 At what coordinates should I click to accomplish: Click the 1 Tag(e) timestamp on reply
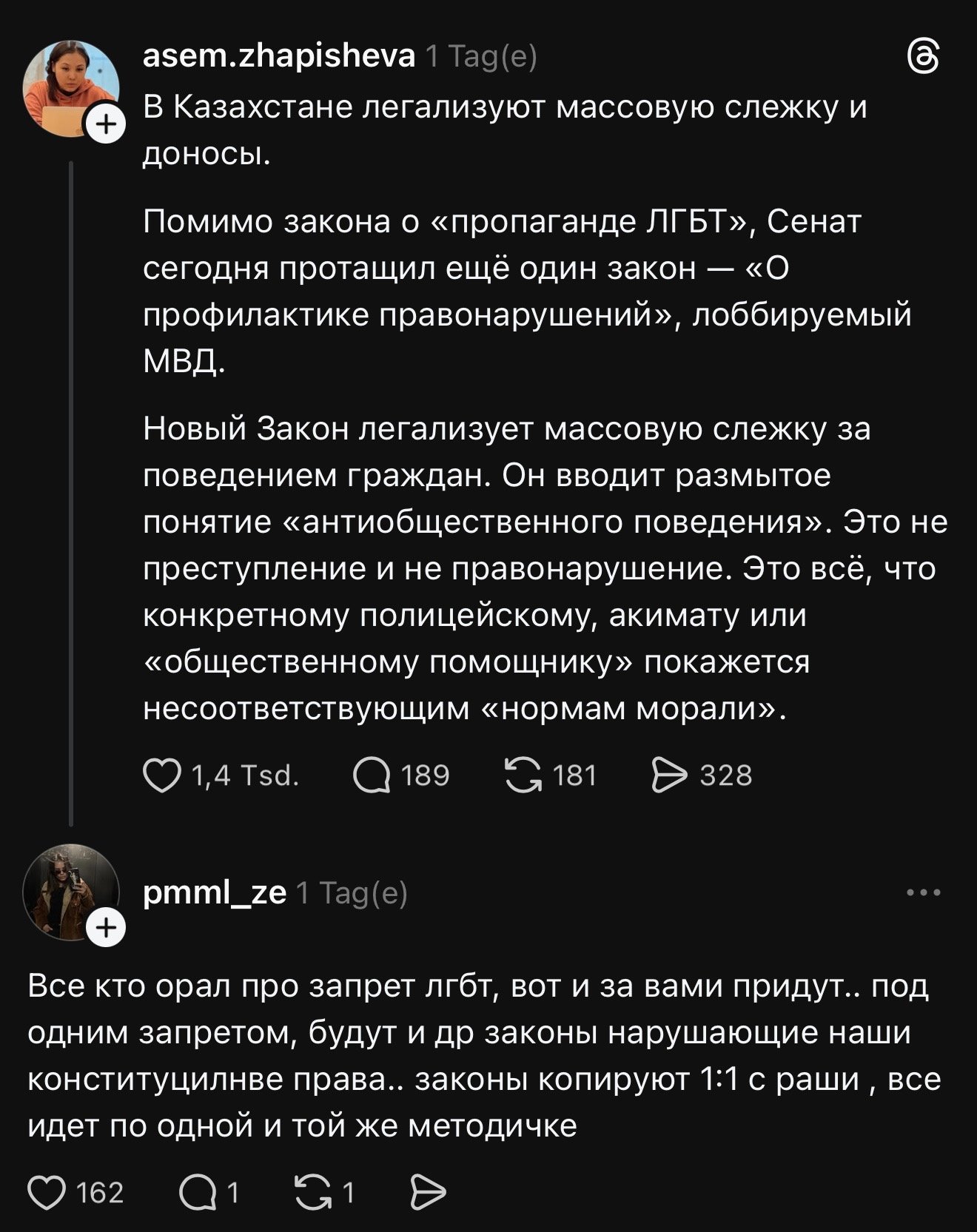click(352, 894)
